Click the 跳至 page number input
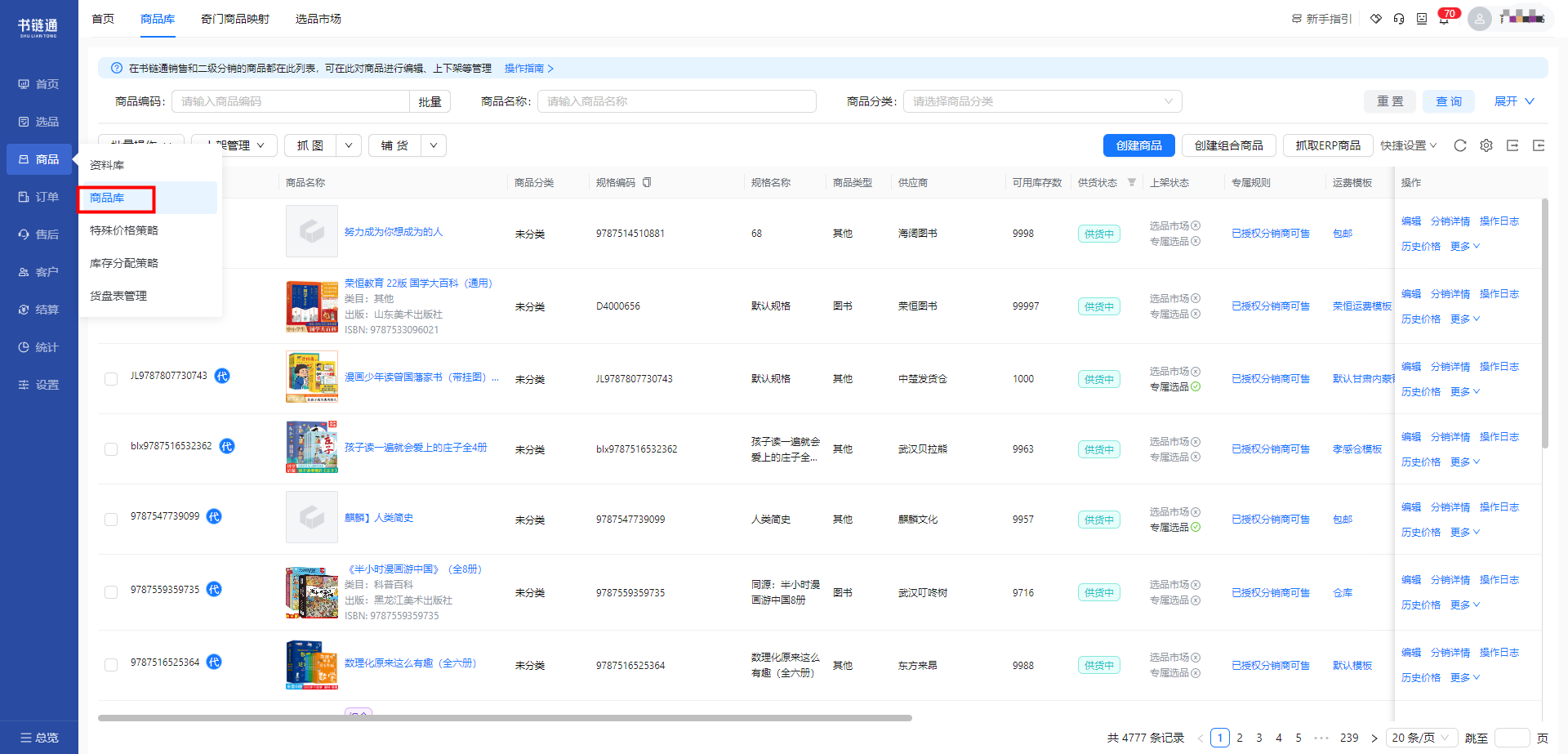 click(1512, 738)
